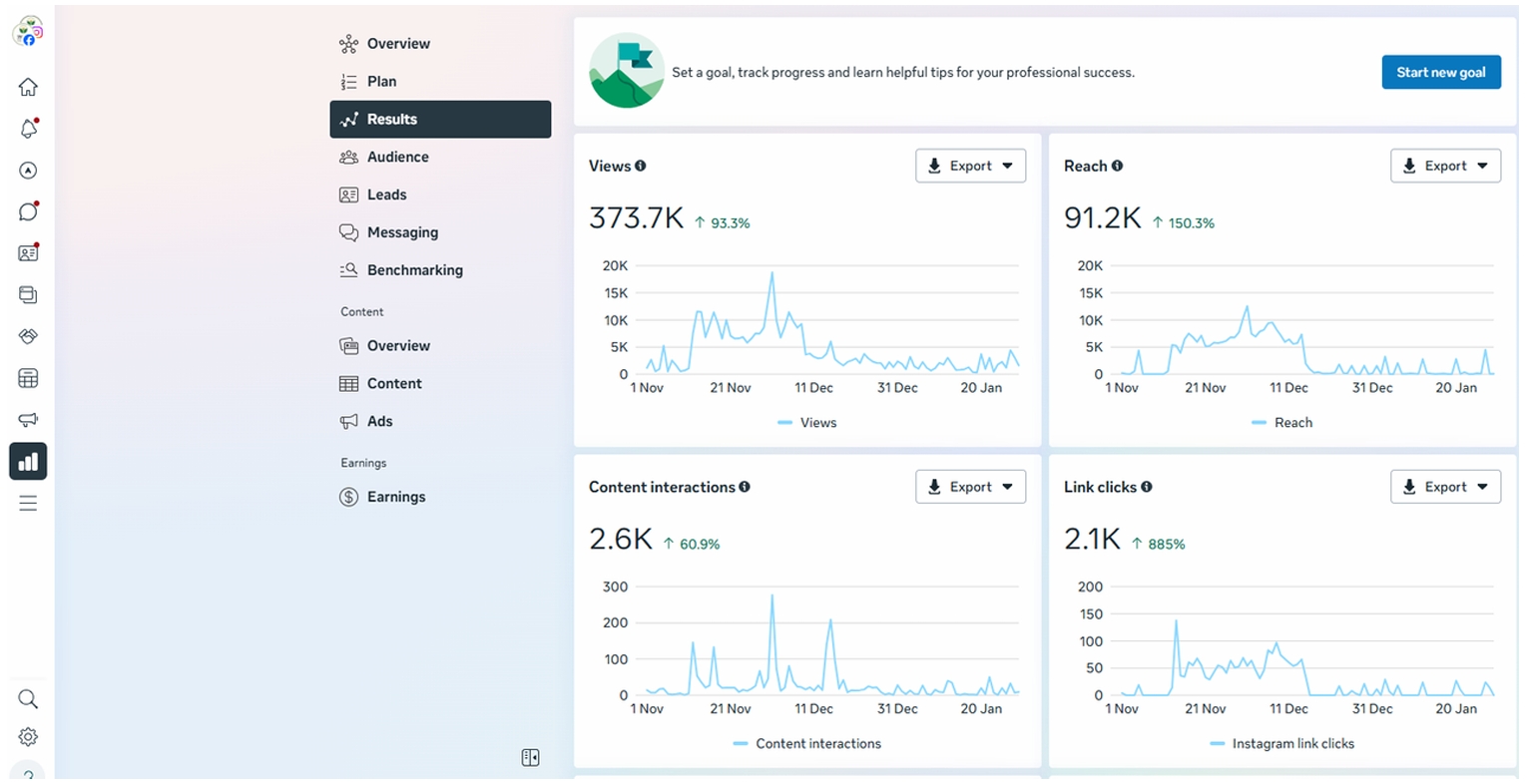Click the Start new goal button

[1440, 72]
